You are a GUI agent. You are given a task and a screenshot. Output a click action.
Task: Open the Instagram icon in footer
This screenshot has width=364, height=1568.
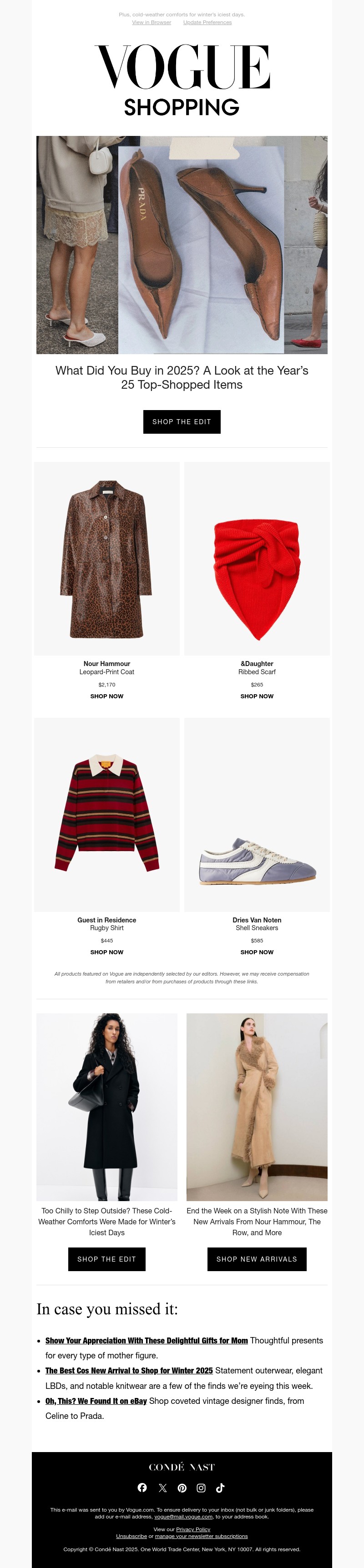coord(201,1488)
